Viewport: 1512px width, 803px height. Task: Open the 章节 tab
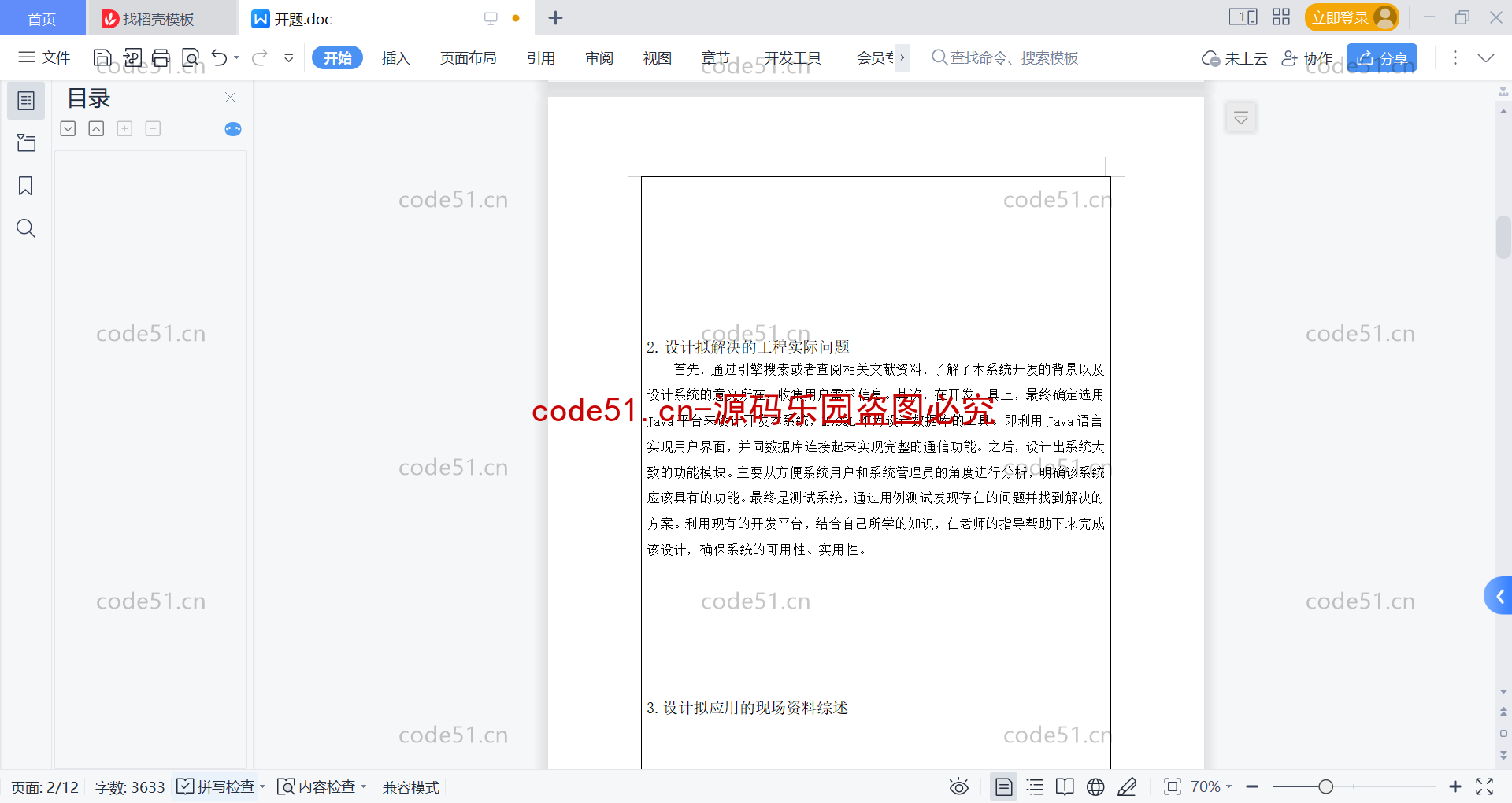click(x=716, y=57)
